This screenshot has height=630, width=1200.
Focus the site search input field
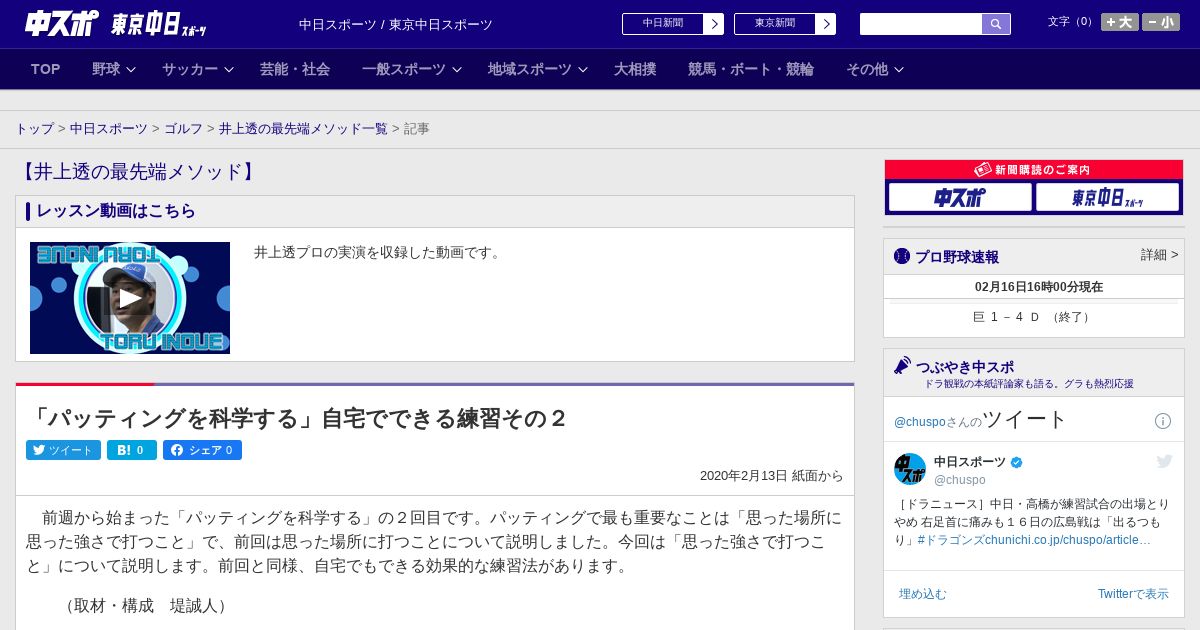[921, 24]
